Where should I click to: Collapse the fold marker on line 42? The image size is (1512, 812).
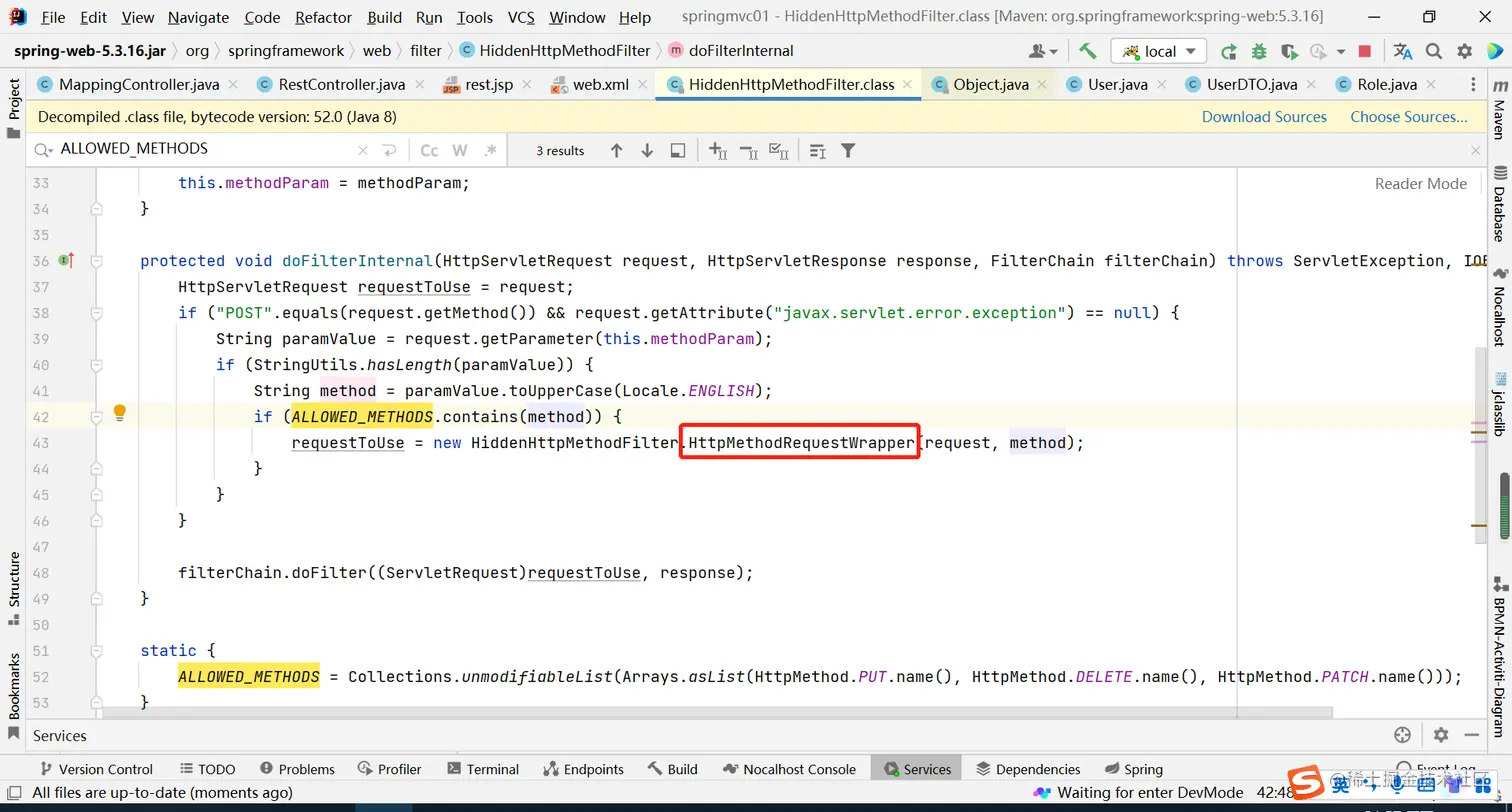[97, 417]
